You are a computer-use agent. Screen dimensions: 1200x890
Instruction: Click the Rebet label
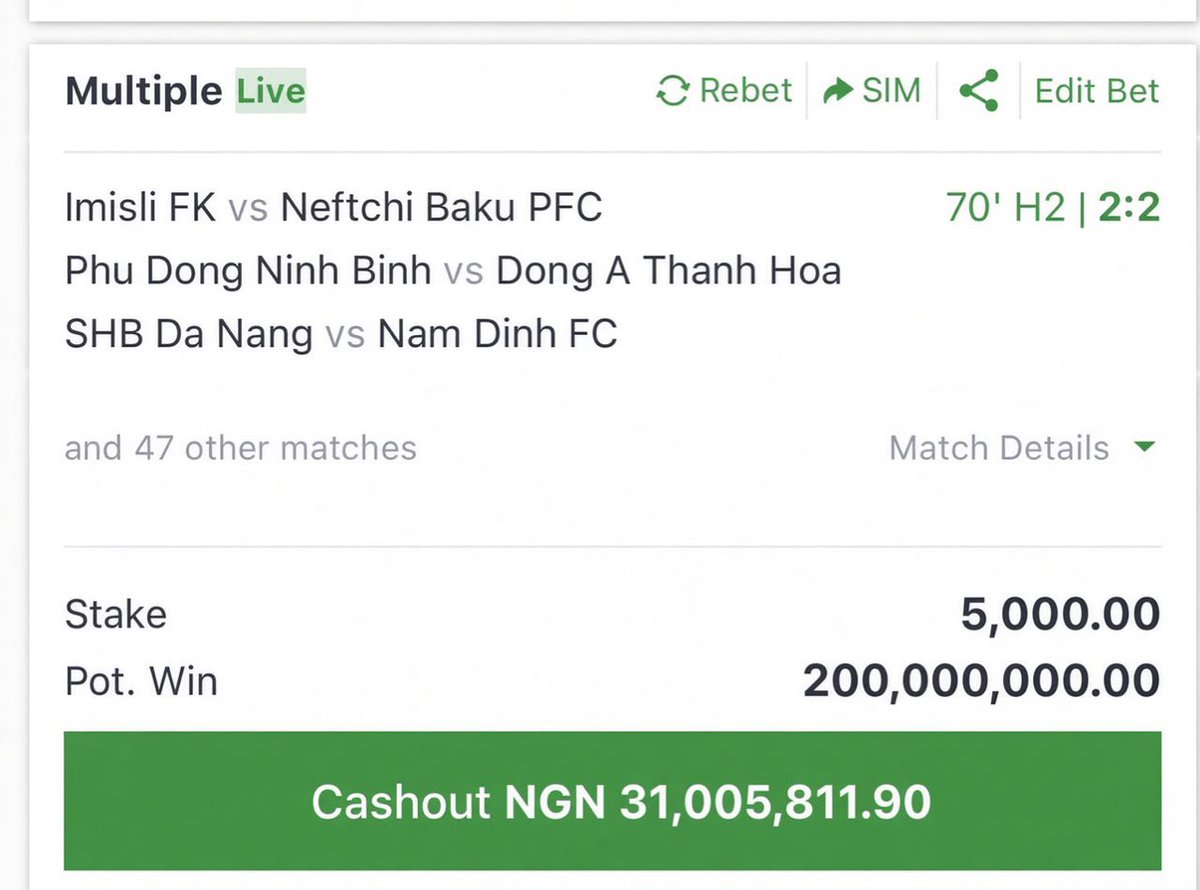pos(746,91)
